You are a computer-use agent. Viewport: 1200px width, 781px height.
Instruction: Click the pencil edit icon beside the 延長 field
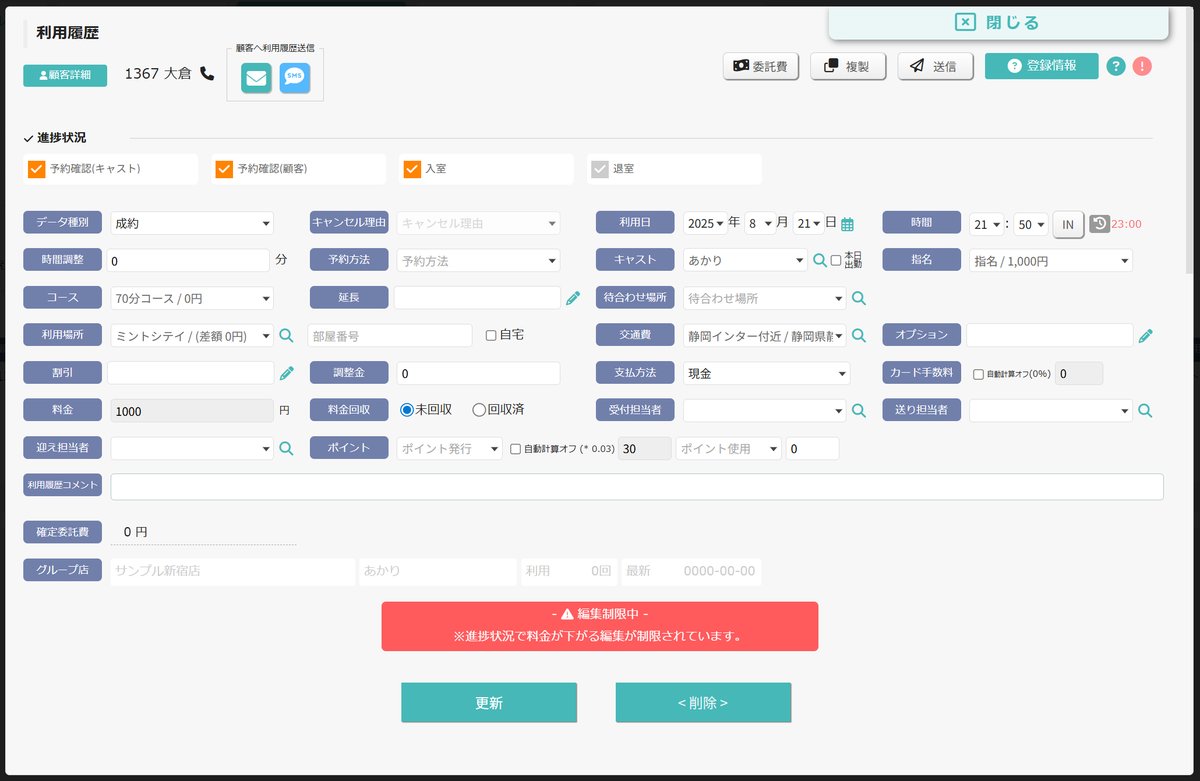click(571, 297)
